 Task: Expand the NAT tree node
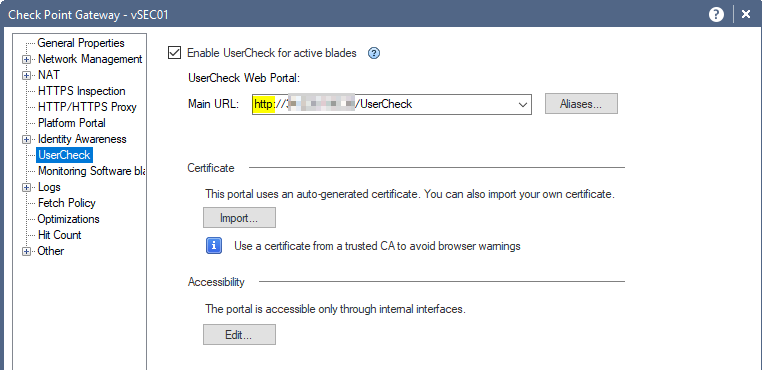pyautogui.click(x=26, y=76)
